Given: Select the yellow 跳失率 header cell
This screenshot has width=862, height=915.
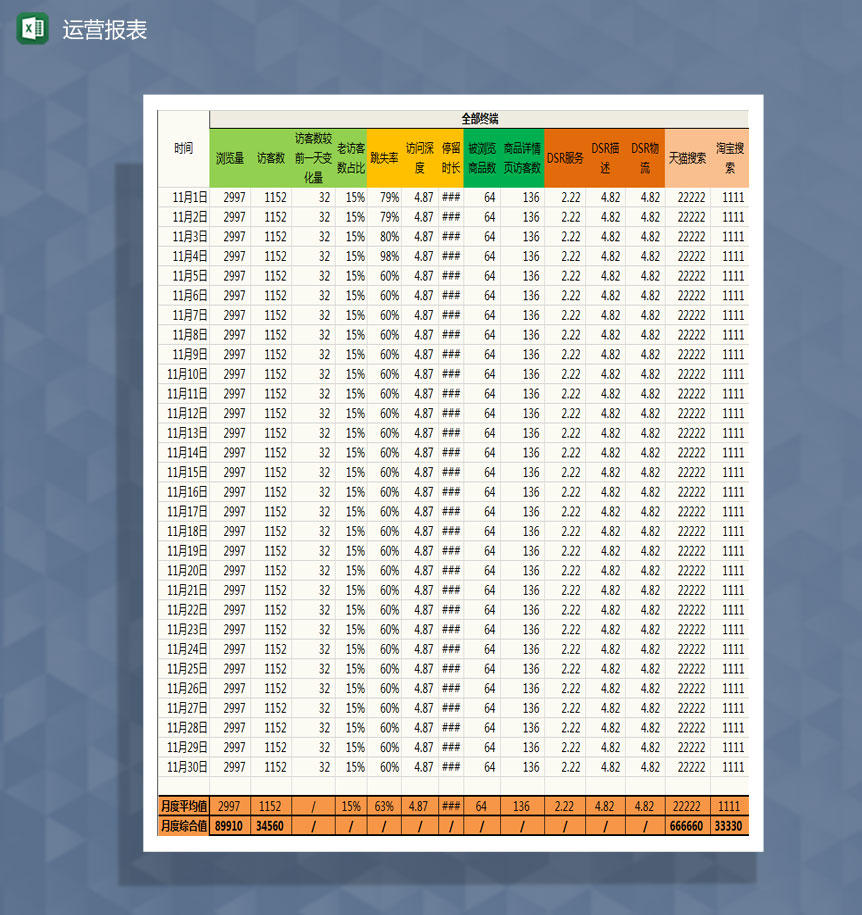Looking at the screenshot, I should [384, 158].
